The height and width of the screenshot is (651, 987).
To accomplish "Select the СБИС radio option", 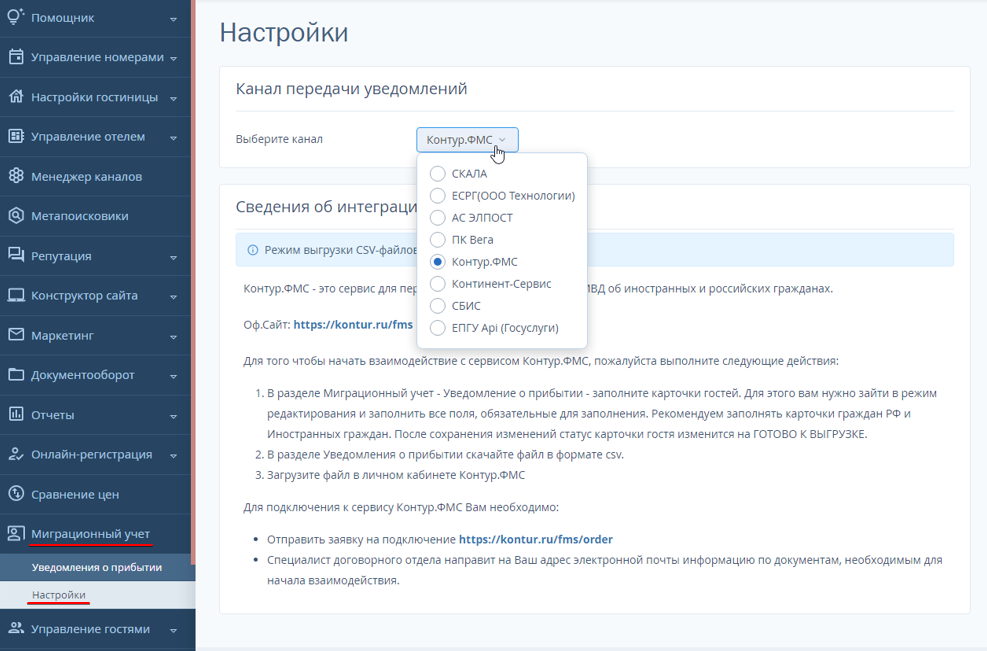I will tap(437, 306).
